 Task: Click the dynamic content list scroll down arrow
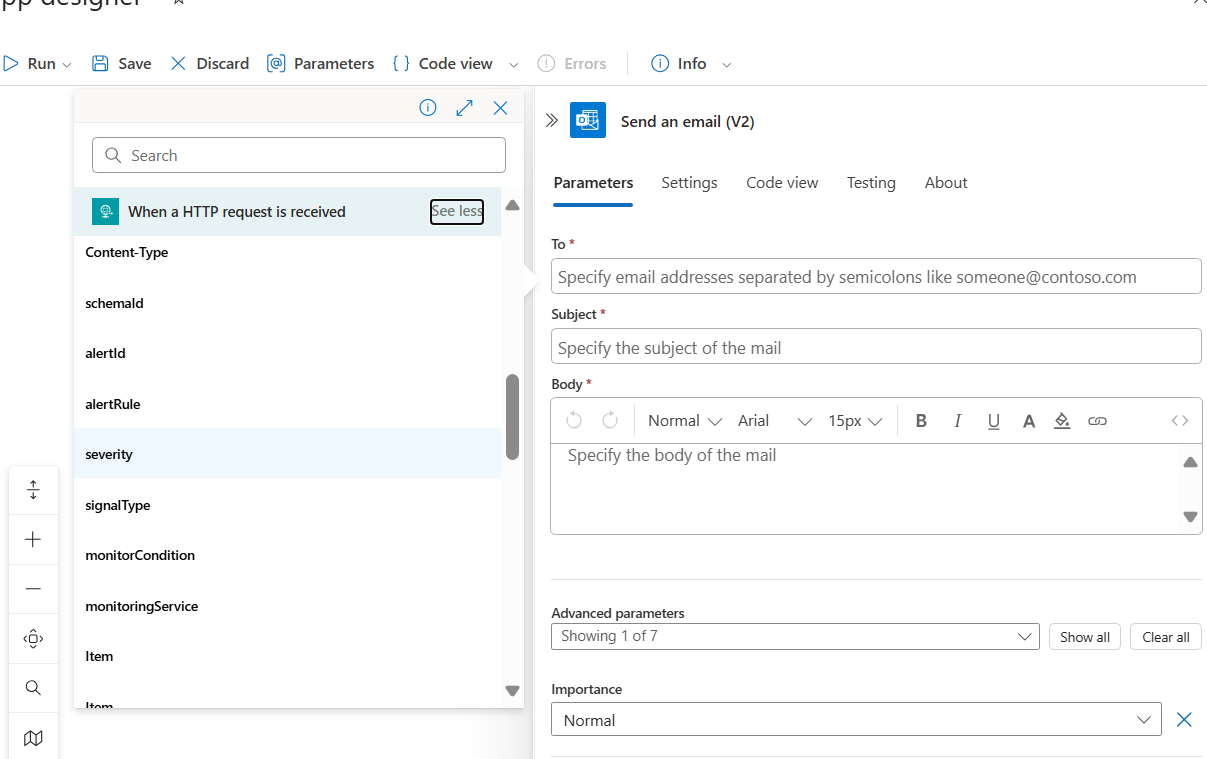pyautogui.click(x=512, y=690)
